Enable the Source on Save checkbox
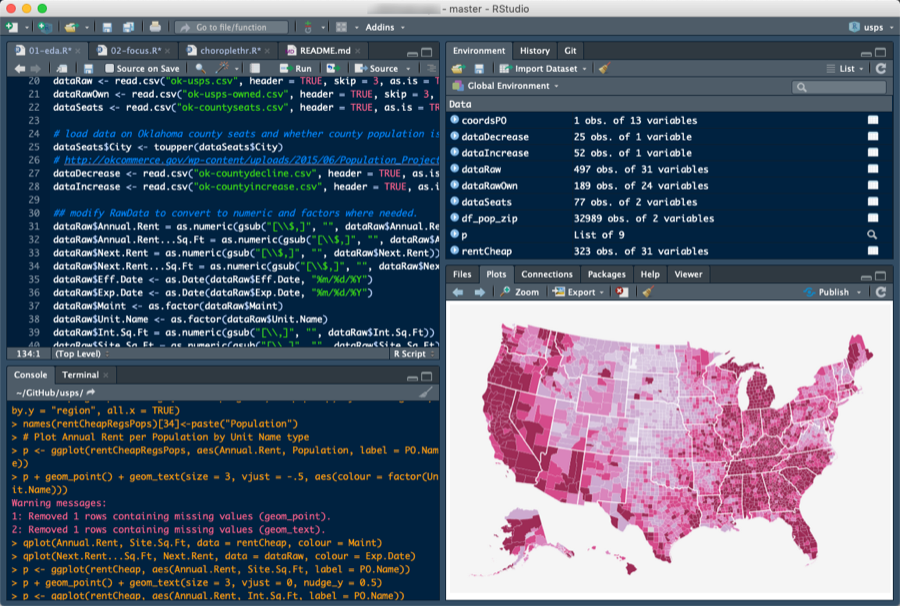The height and width of the screenshot is (606, 900). click(x=109, y=68)
